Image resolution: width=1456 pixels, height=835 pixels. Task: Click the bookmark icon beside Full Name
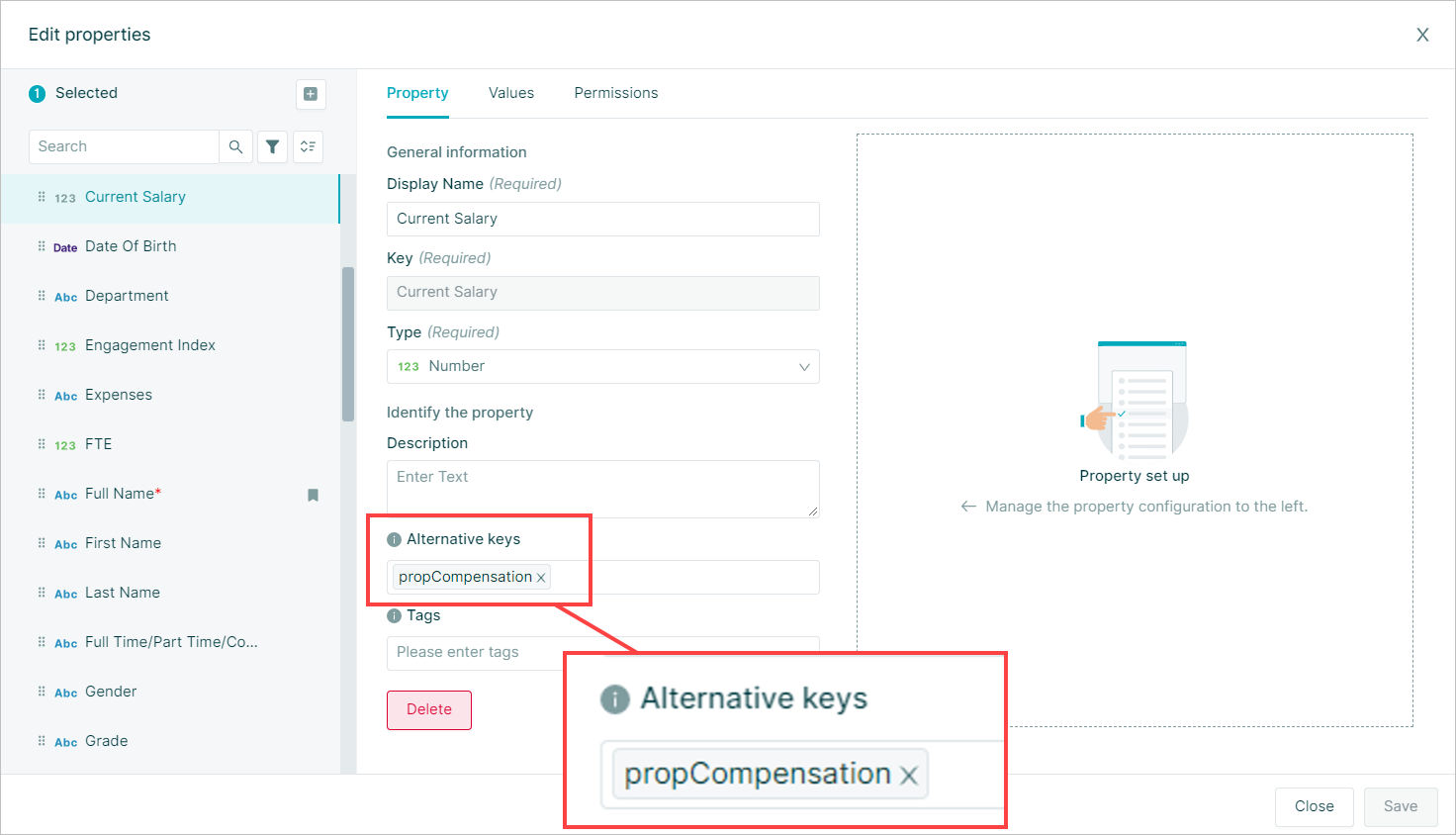click(313, 495)
